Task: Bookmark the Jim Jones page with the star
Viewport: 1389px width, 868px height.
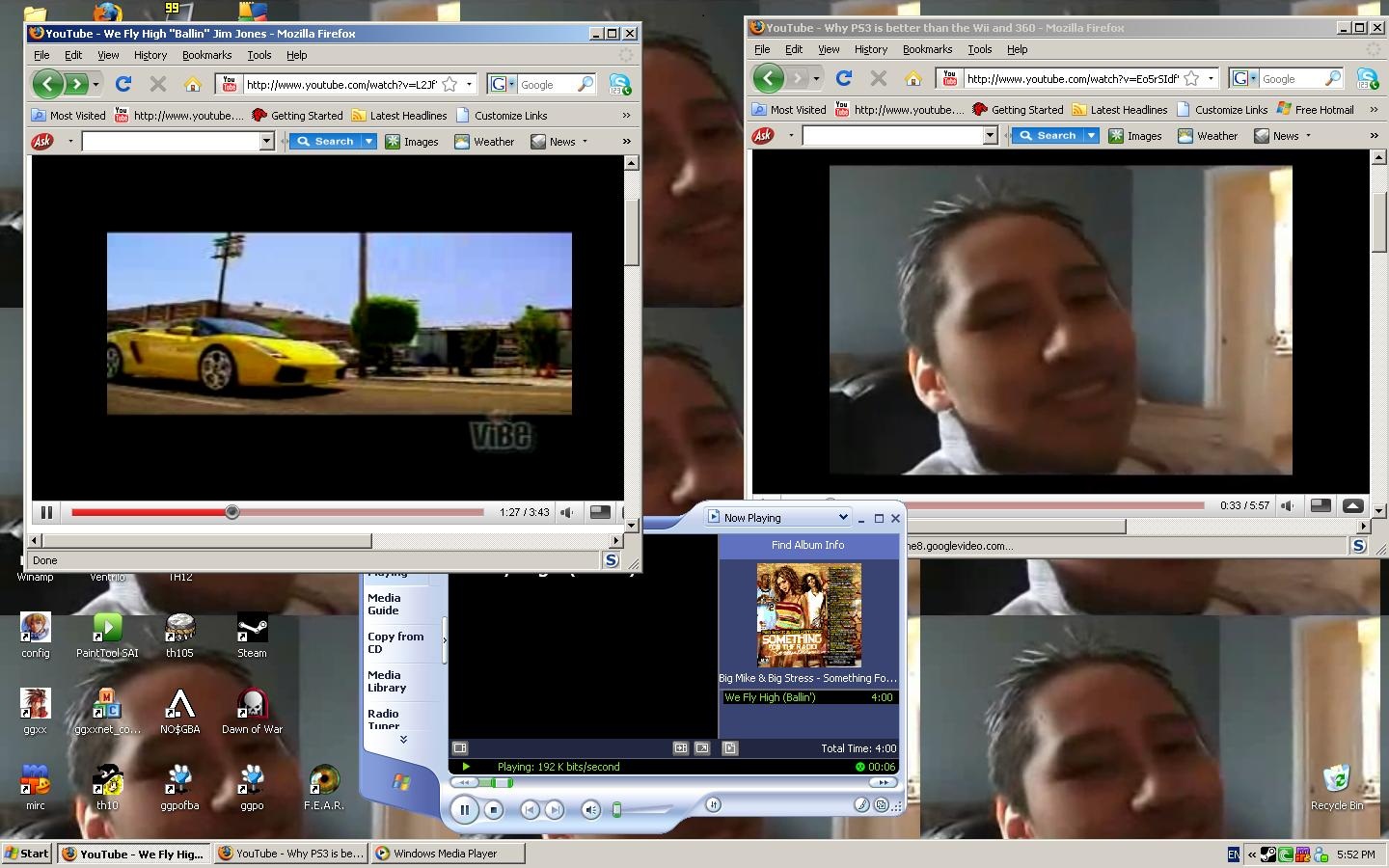Action: (449, 84)
